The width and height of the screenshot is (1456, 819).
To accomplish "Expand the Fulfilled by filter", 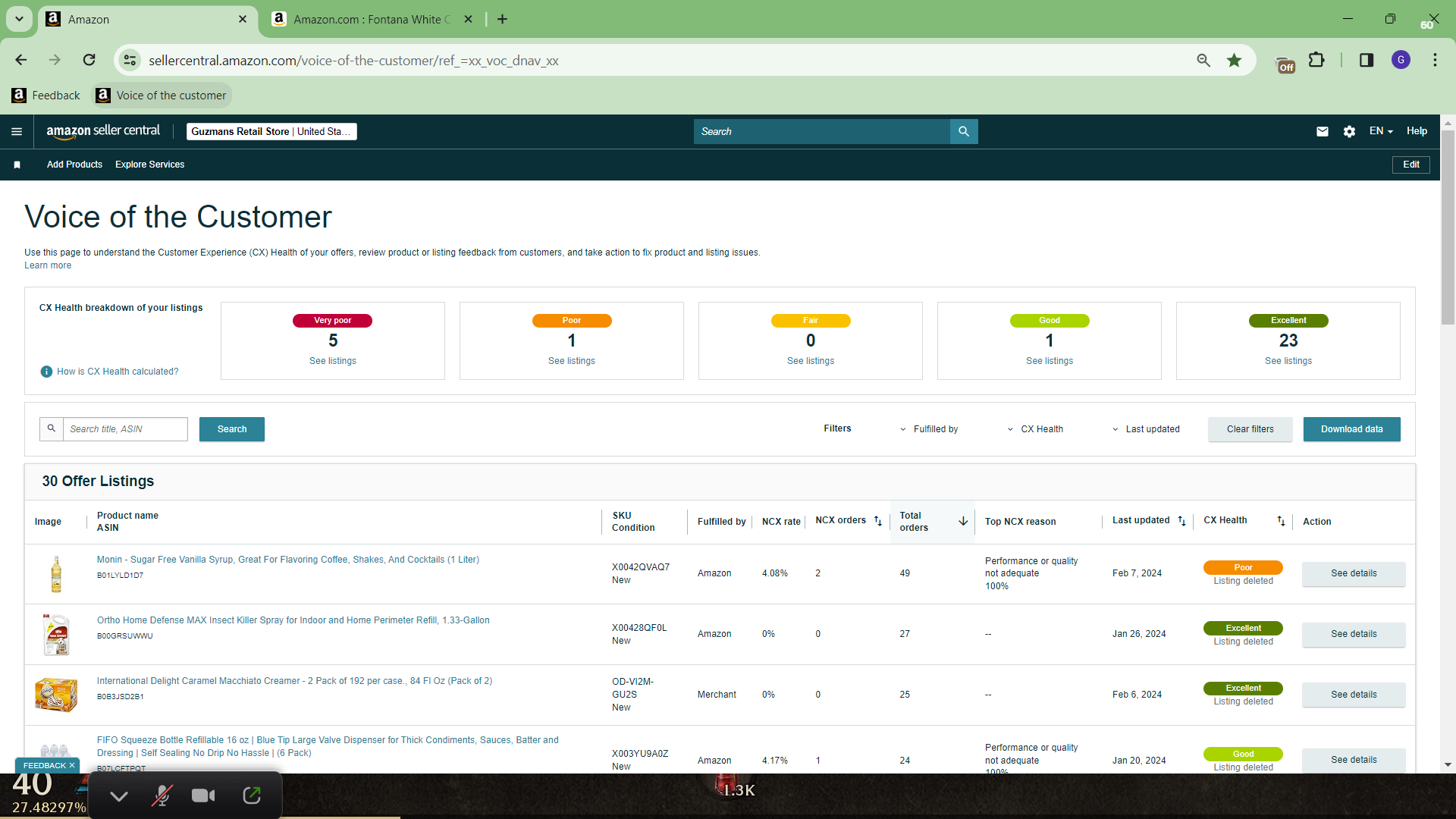I will (929, 429).
